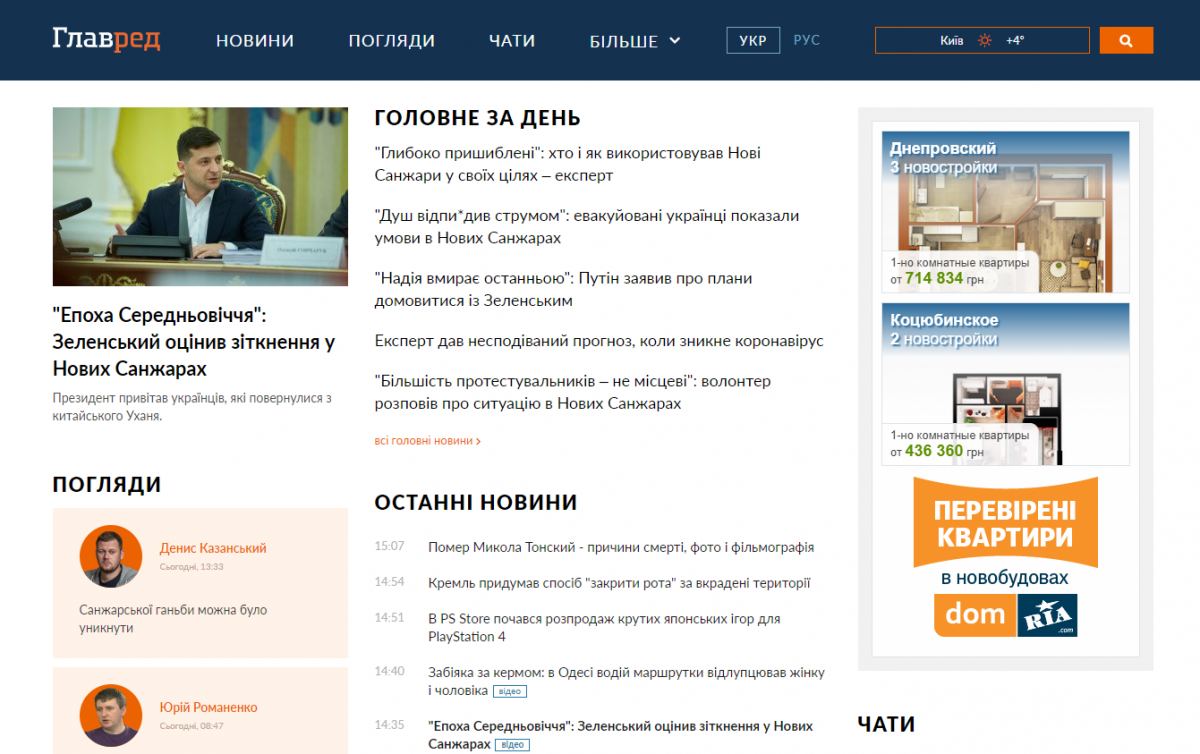This screenshot has width=1200, height=754.
Task: Open the всі головні новини arrow link
Action: pyautogui.click(x=428, y=440)
